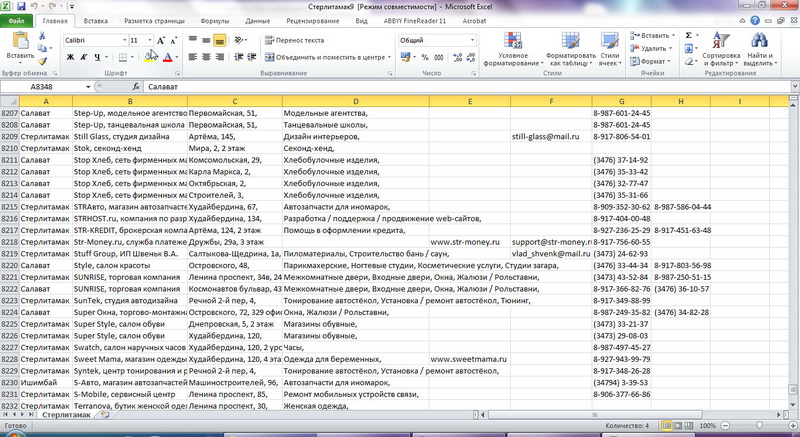Click Объединить и поместить в центре button
800x437 pixels.
[x=328, y=57]
